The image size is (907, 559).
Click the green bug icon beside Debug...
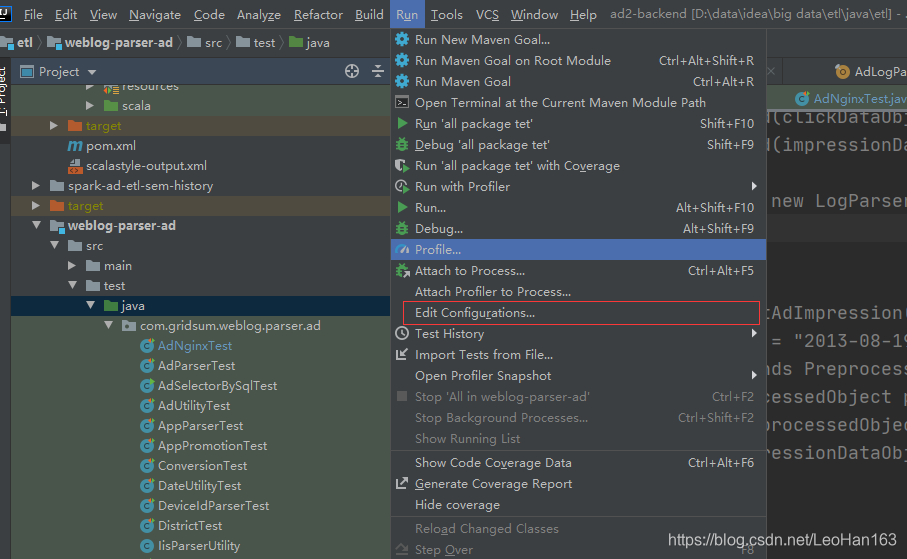[402, 229]
